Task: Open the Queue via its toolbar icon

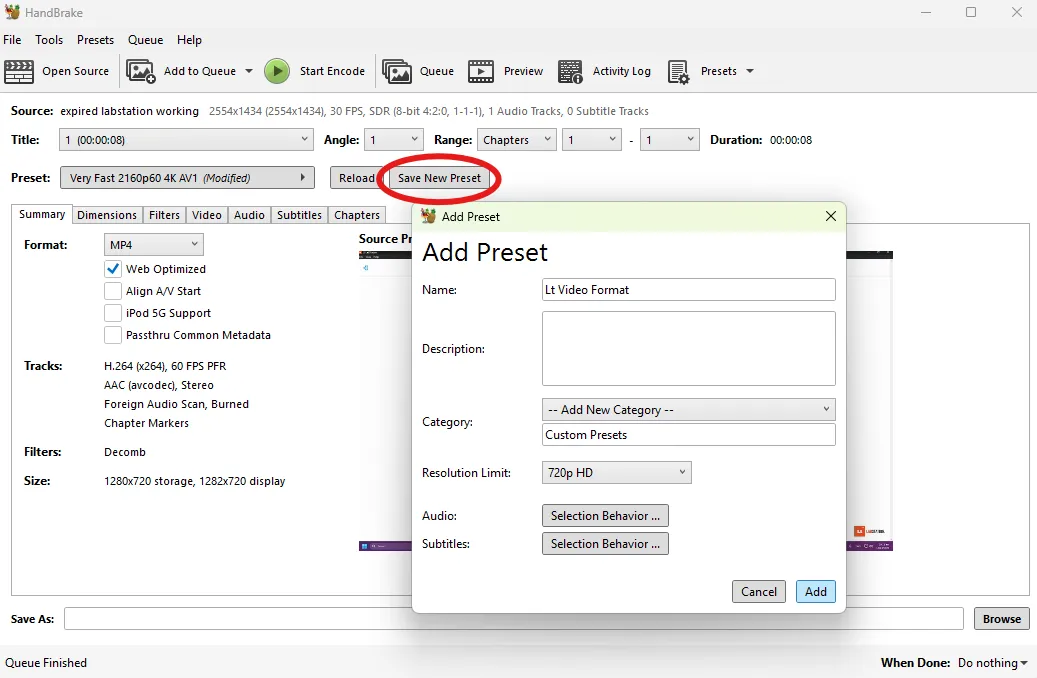Action: [x=397, y=71]
